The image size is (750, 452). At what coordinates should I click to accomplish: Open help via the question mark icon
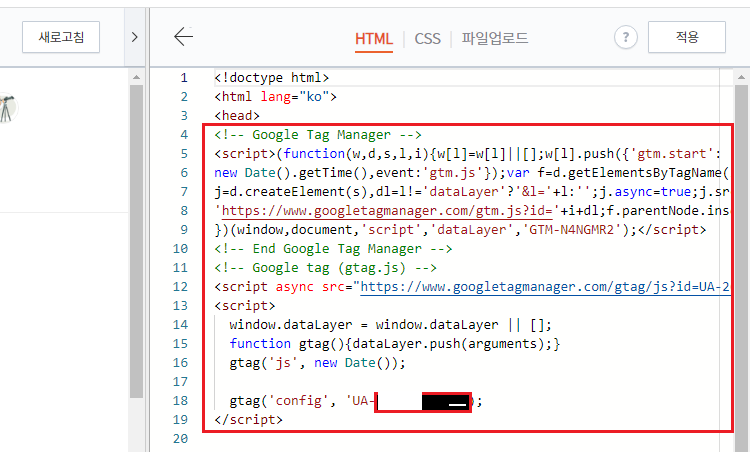click(x=626, y=37)
